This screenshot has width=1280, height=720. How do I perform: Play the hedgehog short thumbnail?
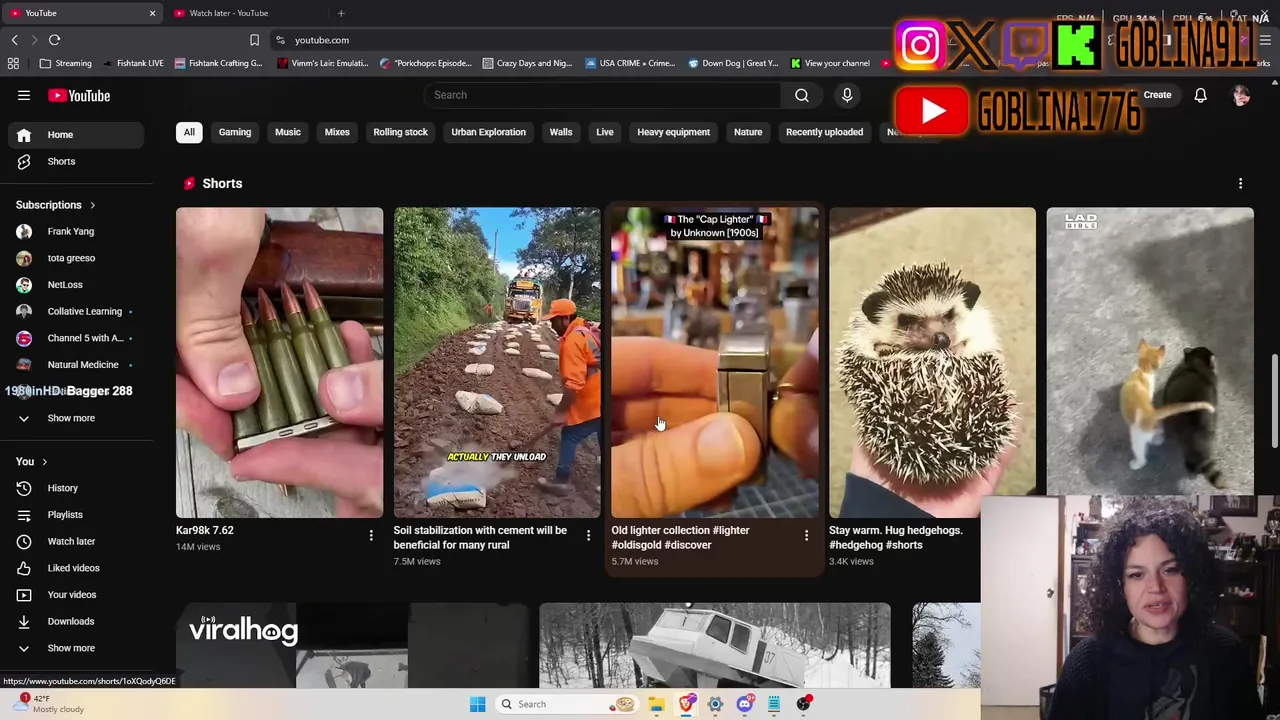click(932, 363)
